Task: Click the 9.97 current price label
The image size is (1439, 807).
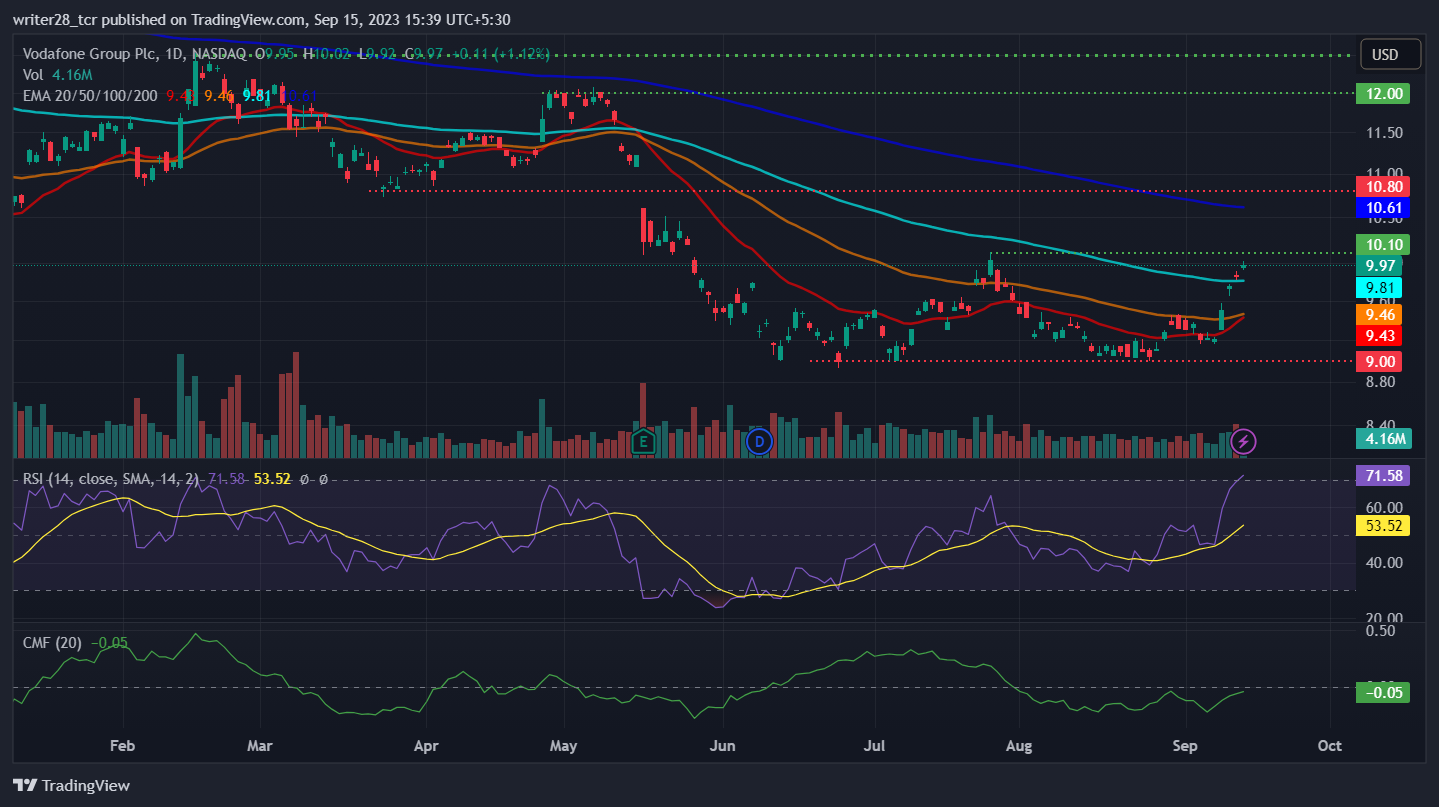Action: (1378, 265)
